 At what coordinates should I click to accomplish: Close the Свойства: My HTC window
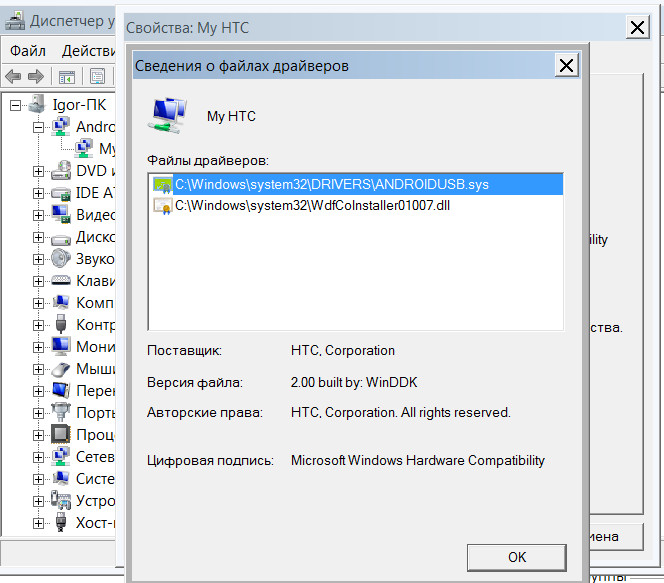point(637,28)
